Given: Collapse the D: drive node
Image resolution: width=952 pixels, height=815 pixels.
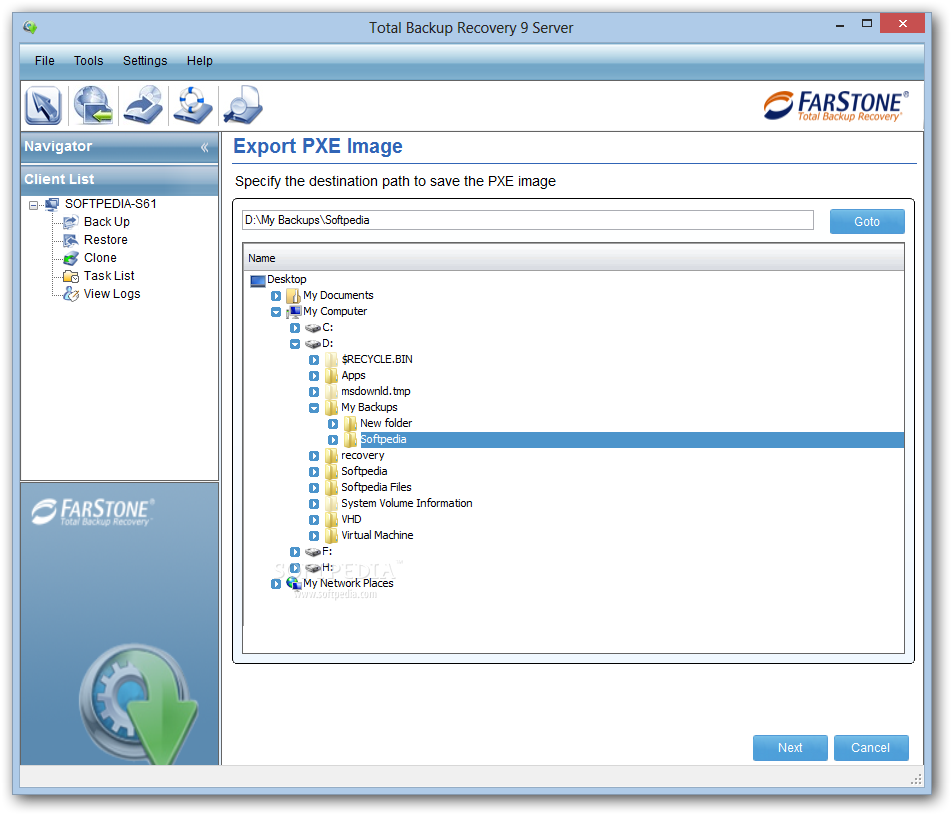Looking at the screenshot, I should [295, 344].
